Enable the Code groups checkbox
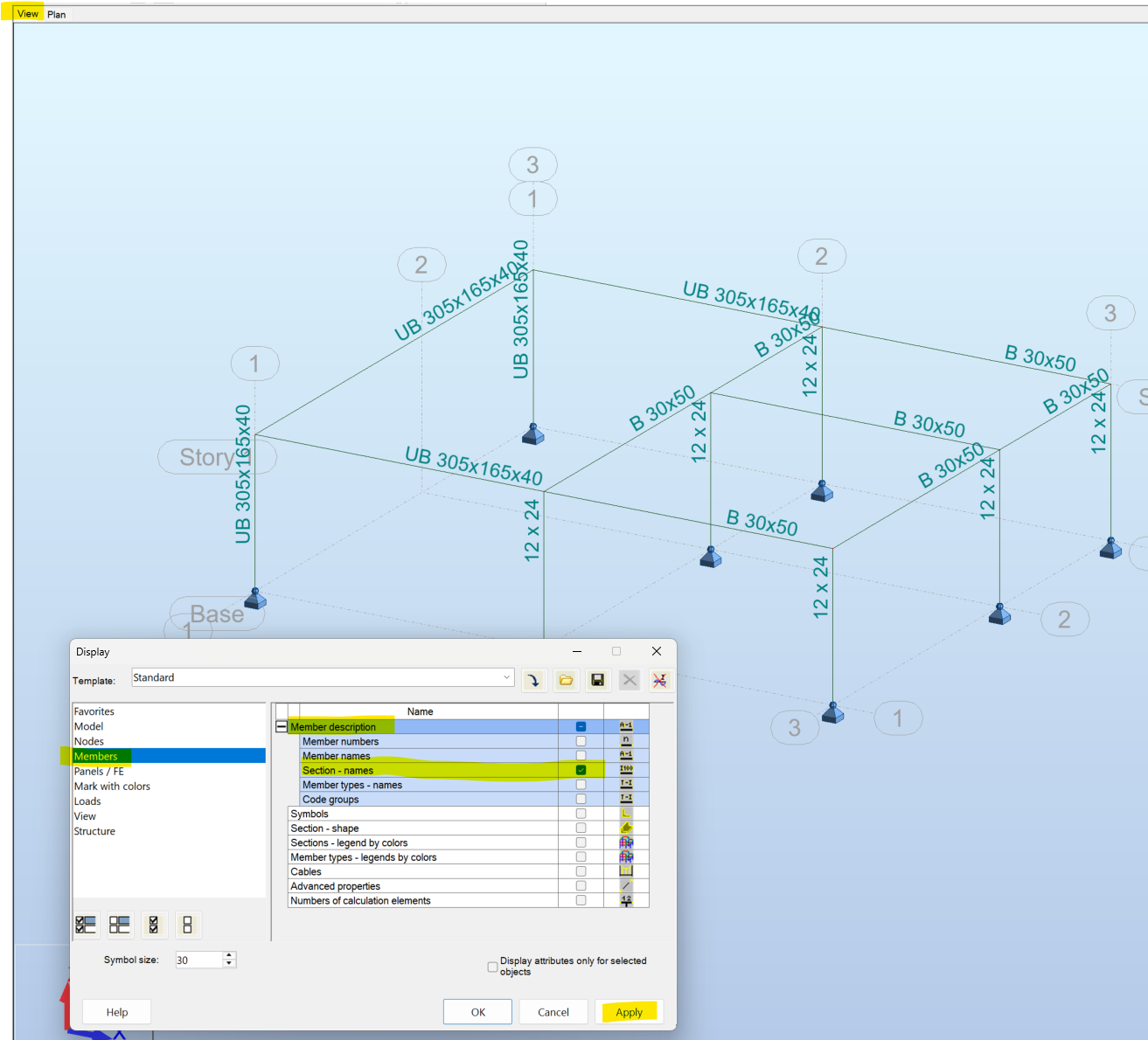The width and height of the screenshot is (1148, 1040). pos(581,799)
